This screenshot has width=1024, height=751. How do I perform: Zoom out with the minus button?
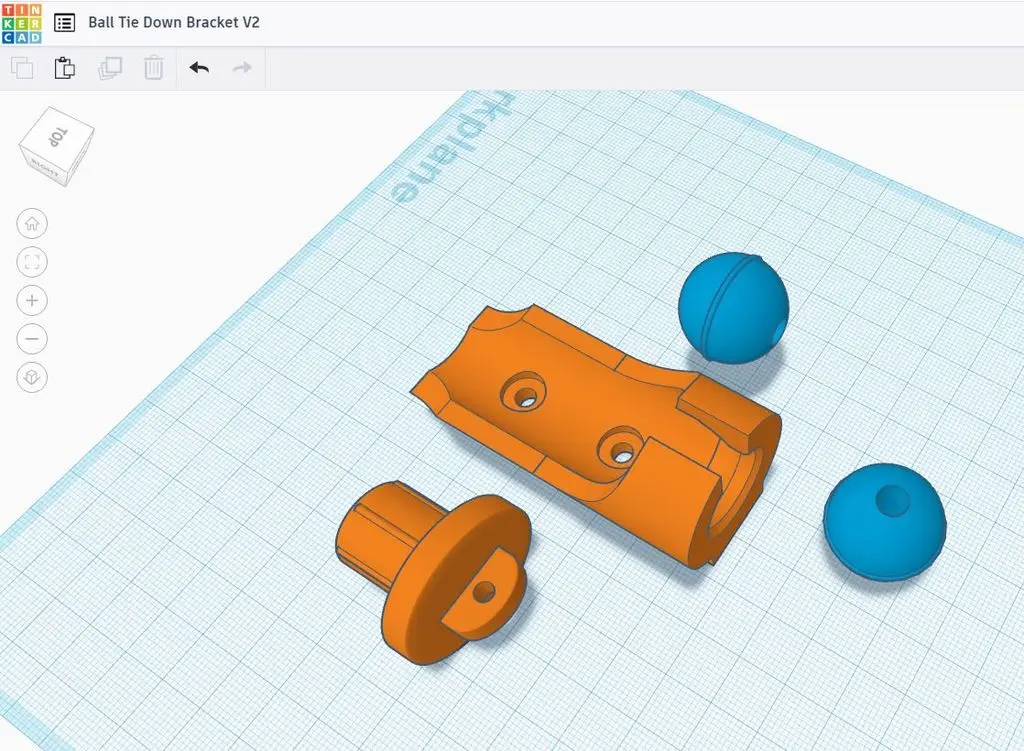tap(32, 339)
